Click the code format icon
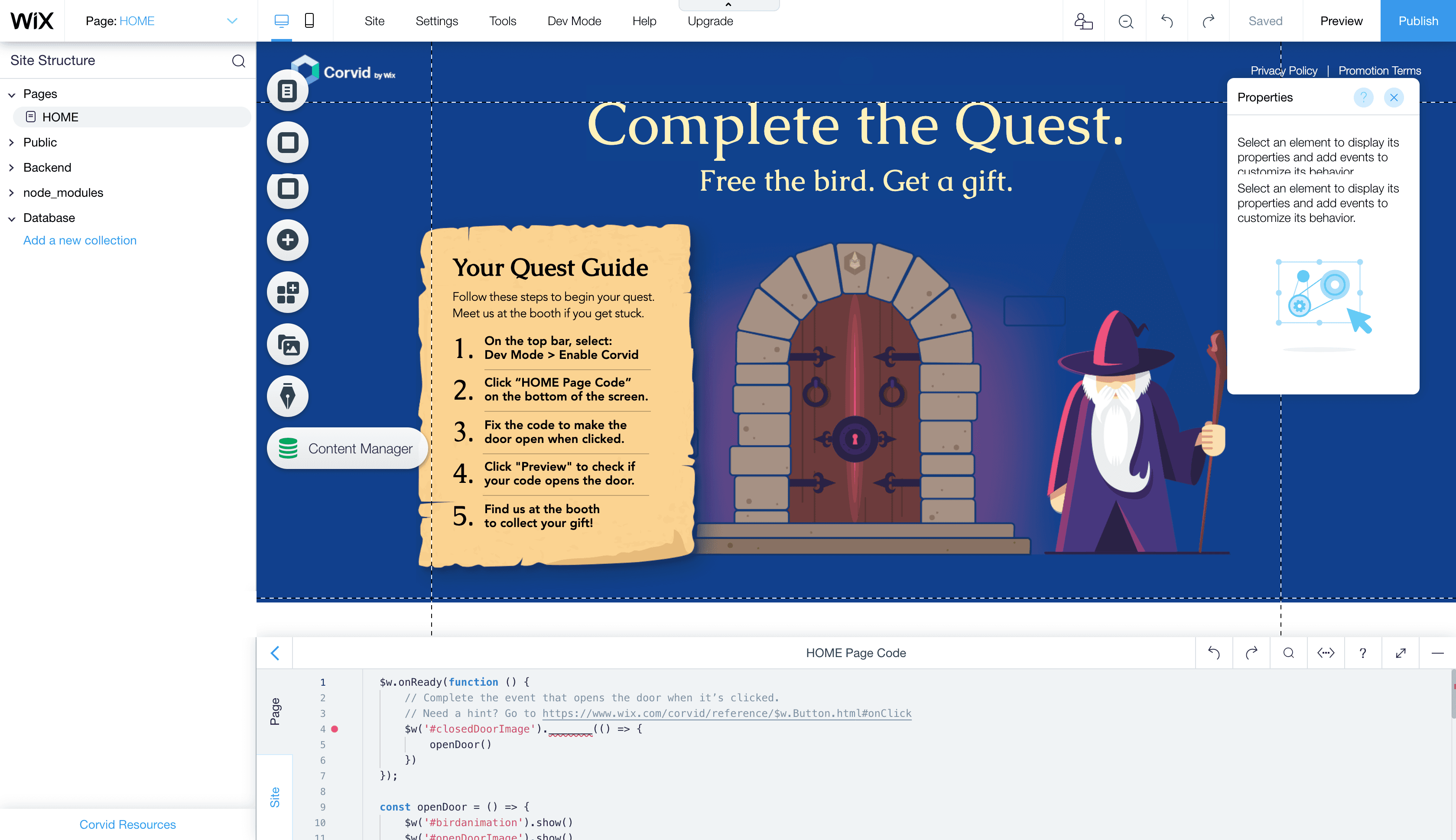Screen dimensions: 1456x840 1326,652
